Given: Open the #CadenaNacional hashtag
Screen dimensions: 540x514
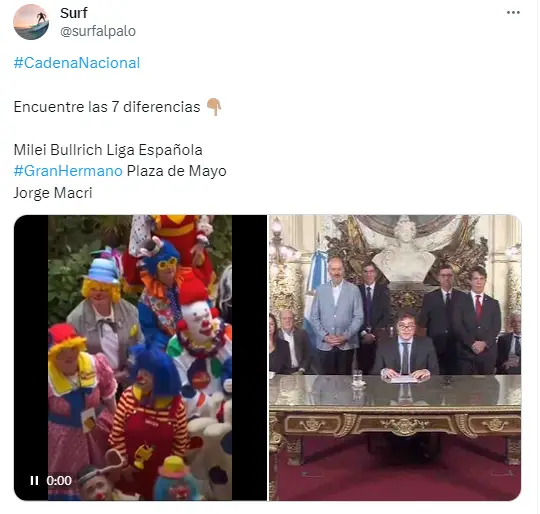Looking at the screenshot, I should tap(77, 63).
